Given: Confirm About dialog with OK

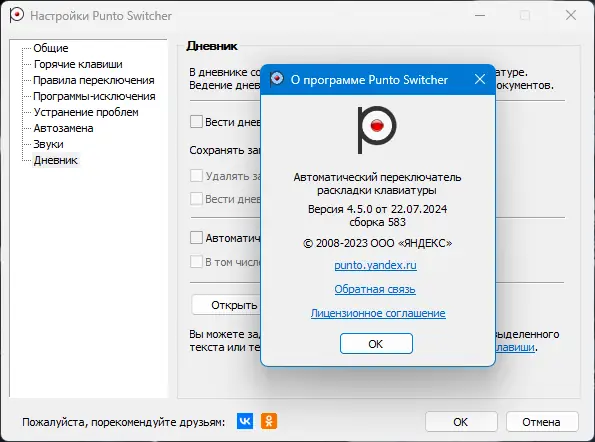Looking at the screenshot, I should coord(376,344).
